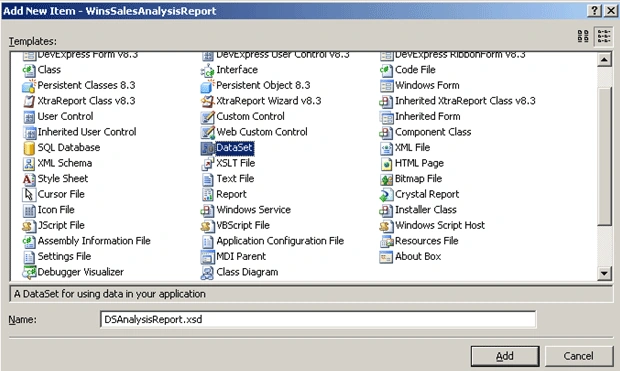Select the Windows Script Host label
This screenshot has height=371, width=620.
click(440, 225)
